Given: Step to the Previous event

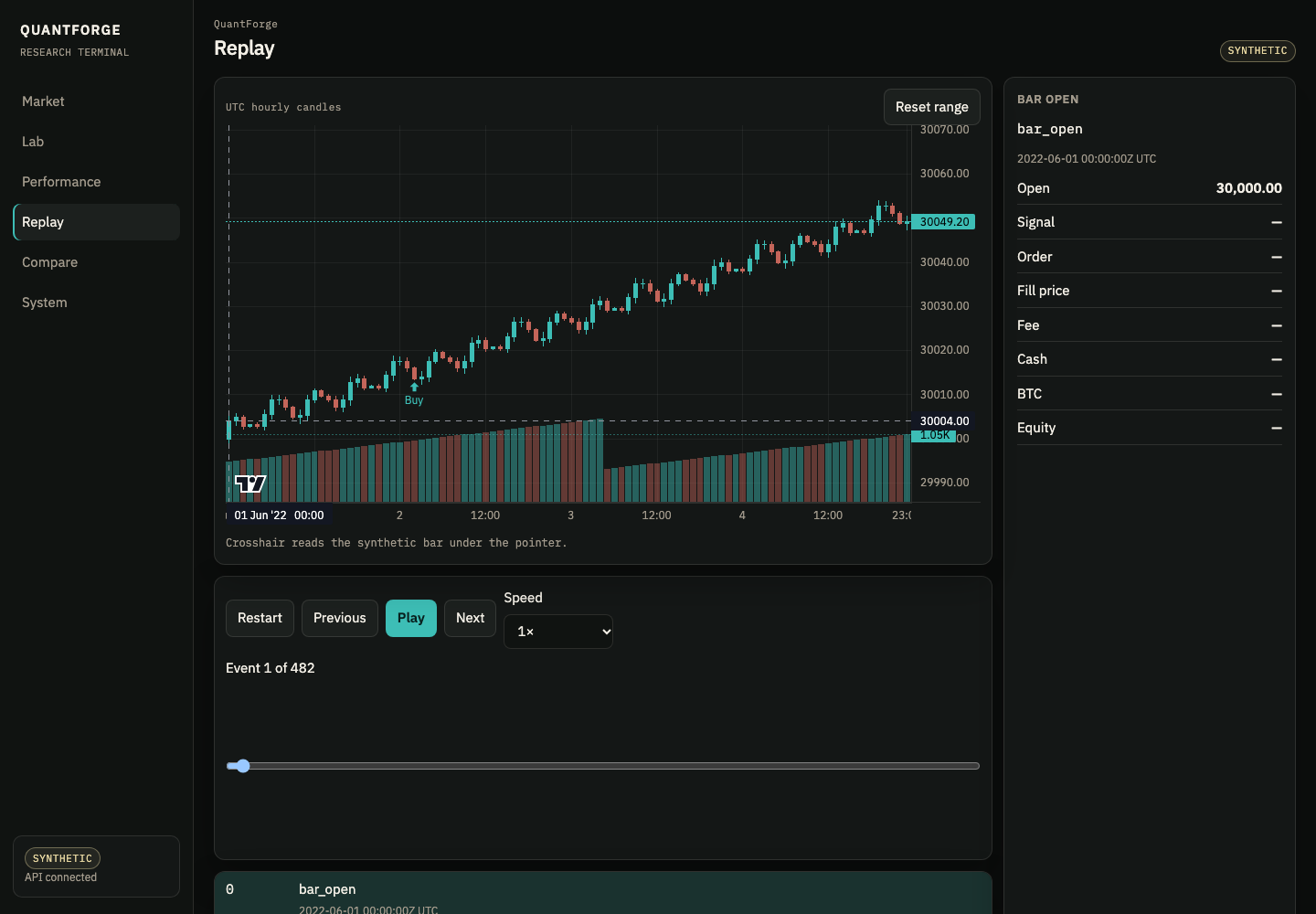Looking at the screenshot, I should 339,618.
